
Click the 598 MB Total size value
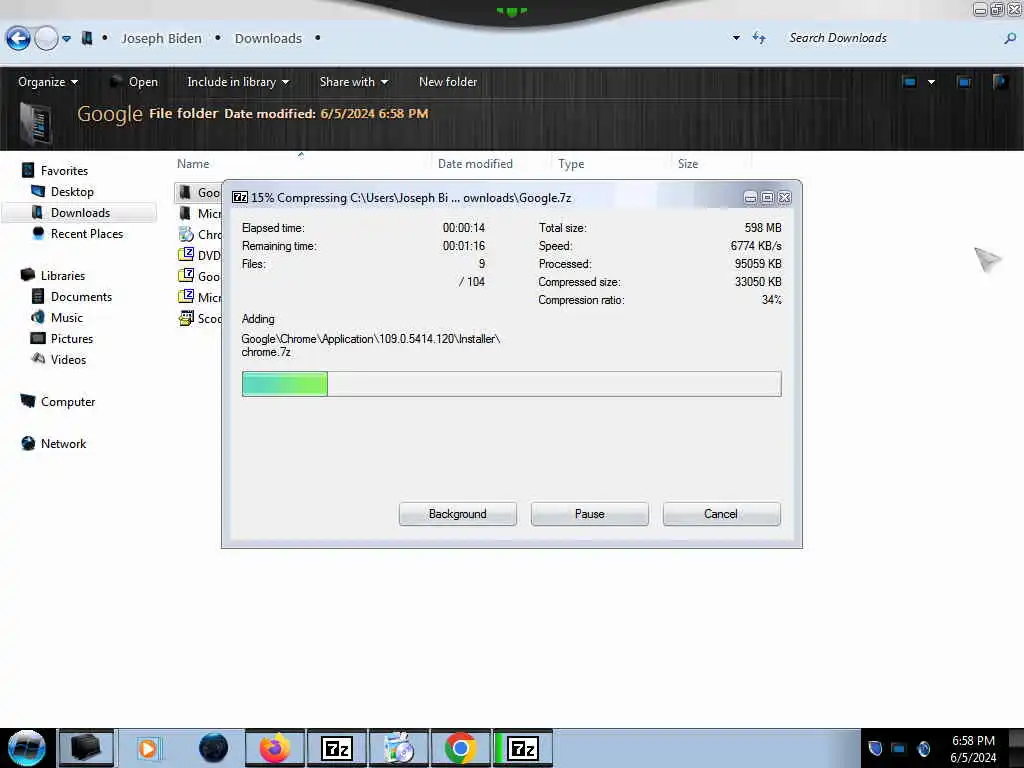[x=763, y=228]
